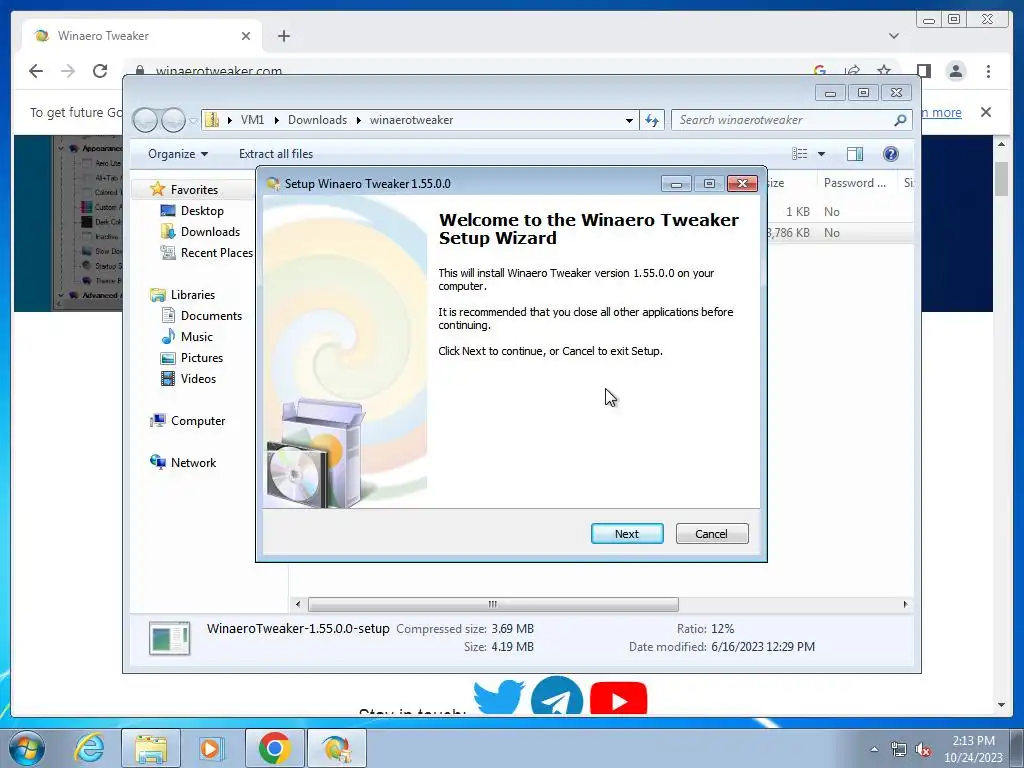This screenshot has width=1024, height=768.
Task: Launch Internet Explorer from the taskbar
Action: (x=89, y=748)
